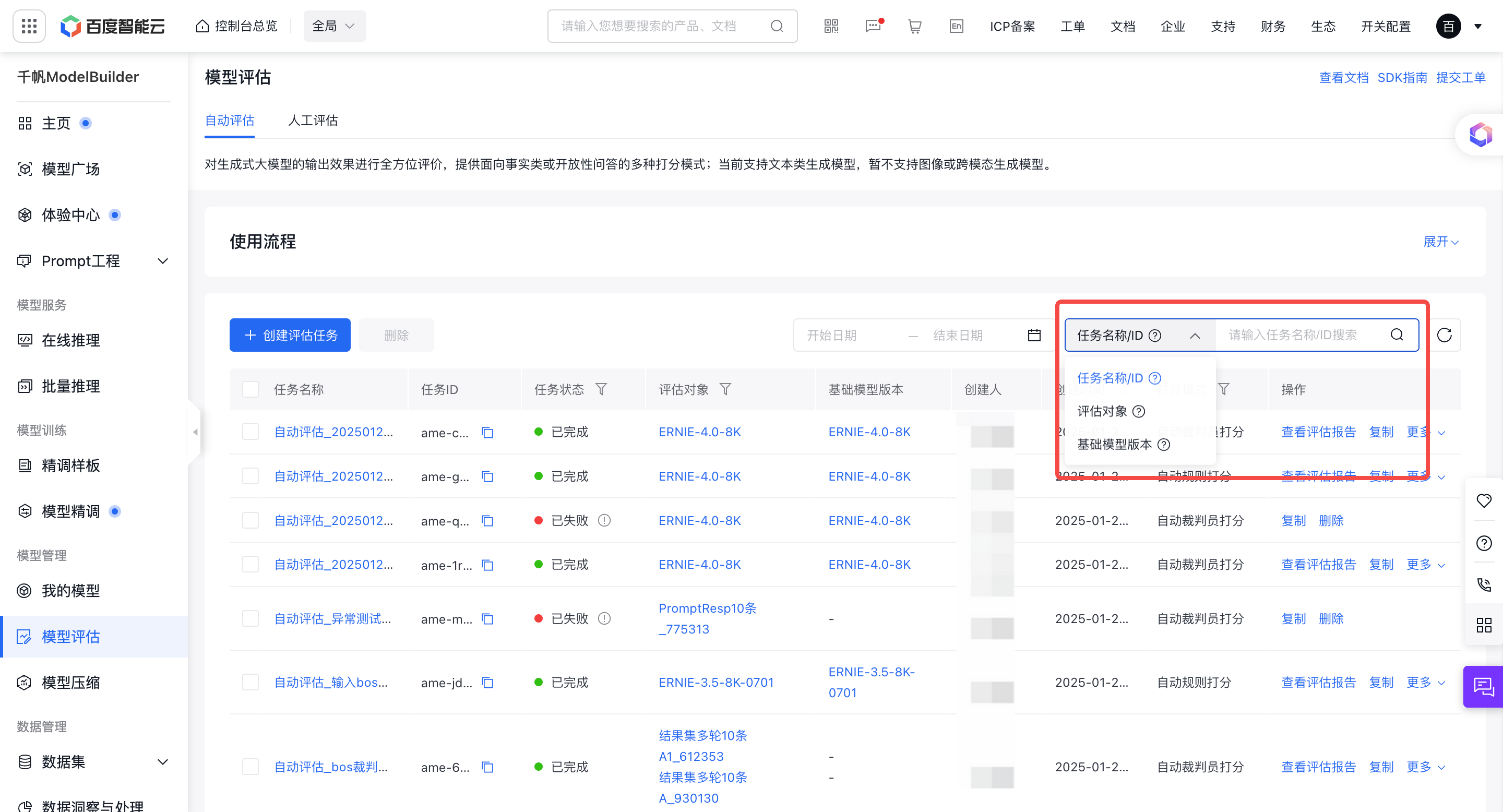1503x812 pixels.
Task: Click the QR code icon in header
Action: coord(831,26)
